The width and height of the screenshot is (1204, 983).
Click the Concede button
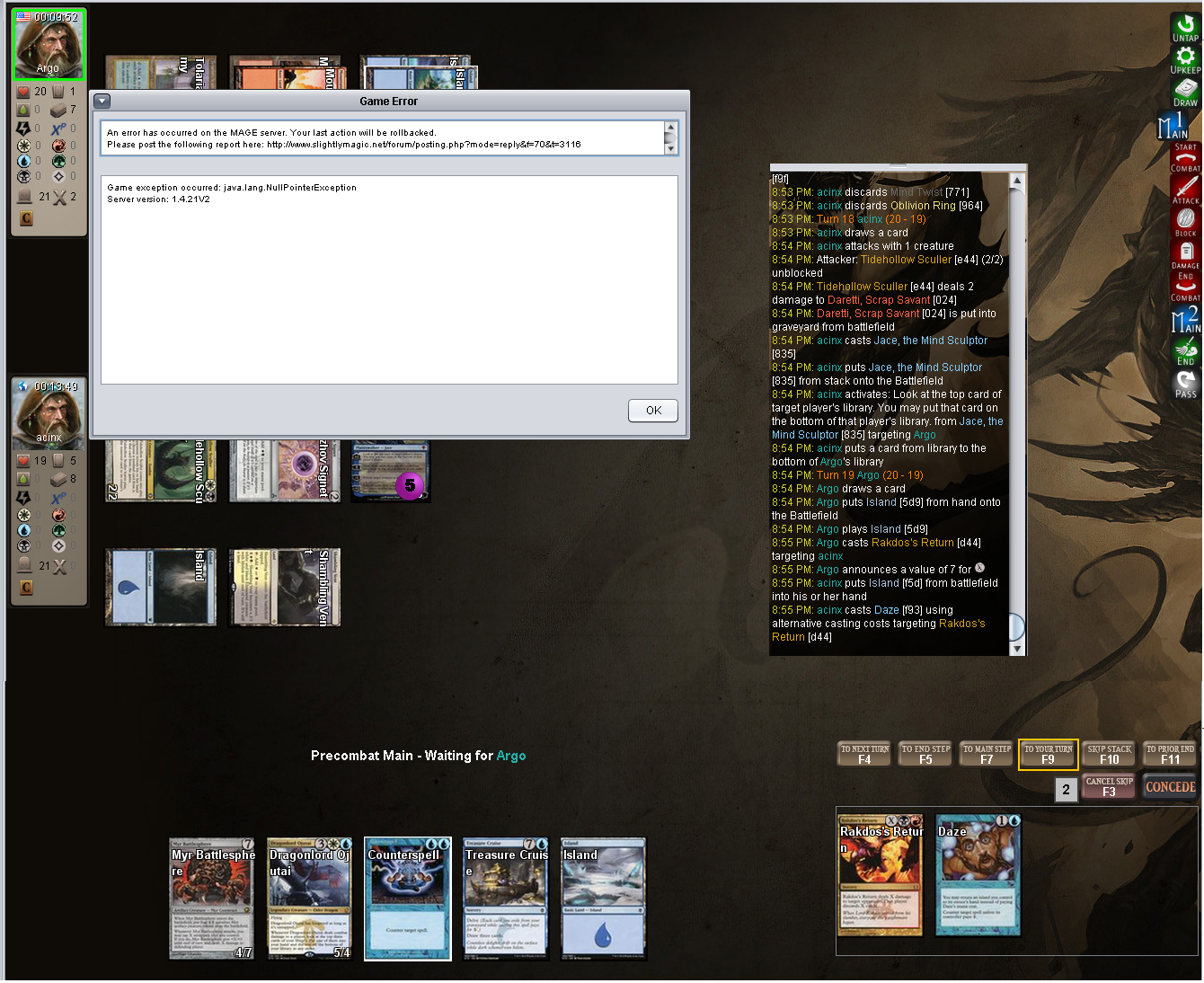[x=1170, y=787]
